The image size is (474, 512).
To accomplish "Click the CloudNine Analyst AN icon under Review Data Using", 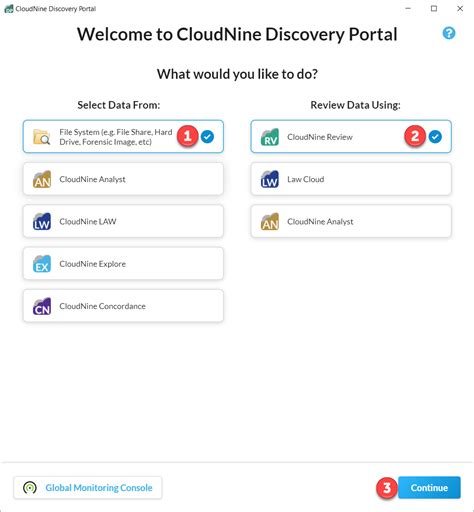I will click(270, 222).
